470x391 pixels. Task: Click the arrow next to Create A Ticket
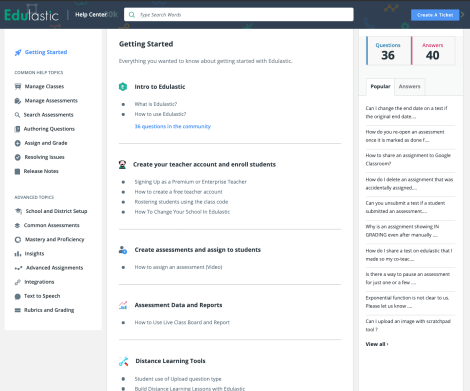pos(462,15)
